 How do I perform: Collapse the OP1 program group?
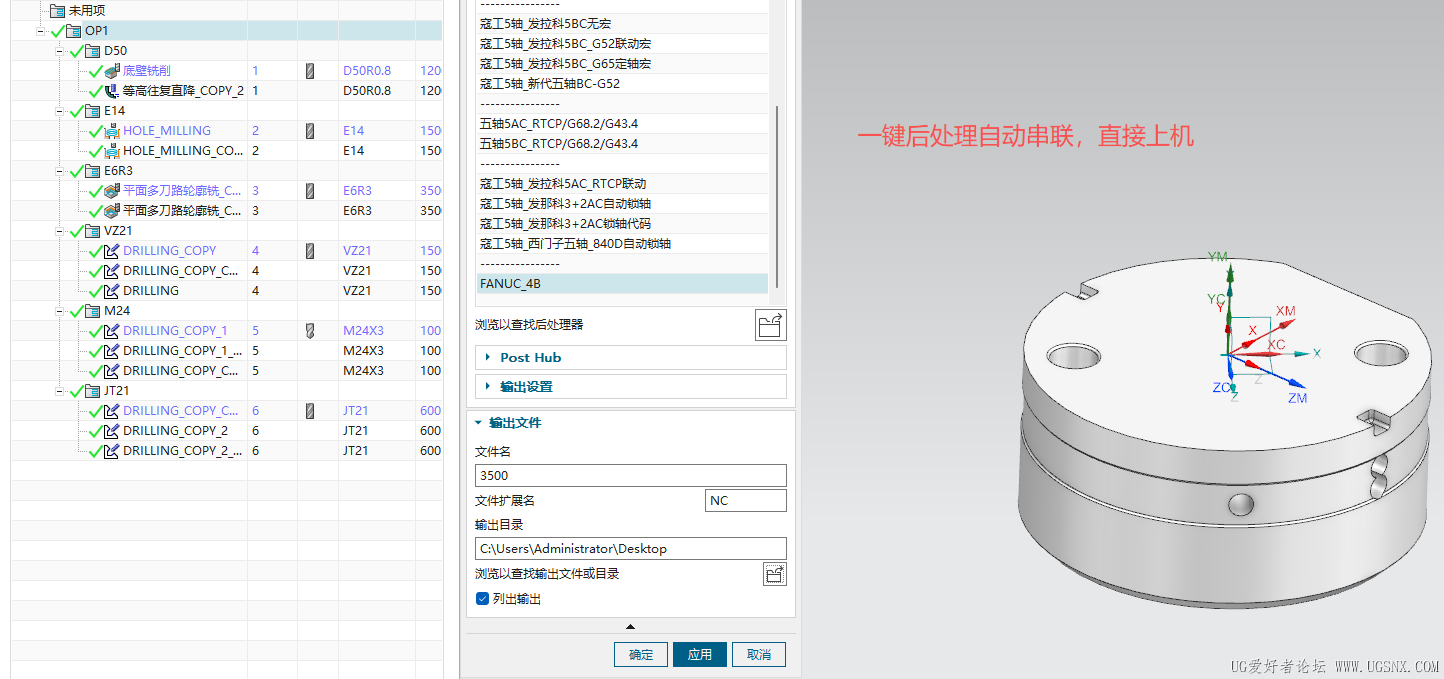41,31
